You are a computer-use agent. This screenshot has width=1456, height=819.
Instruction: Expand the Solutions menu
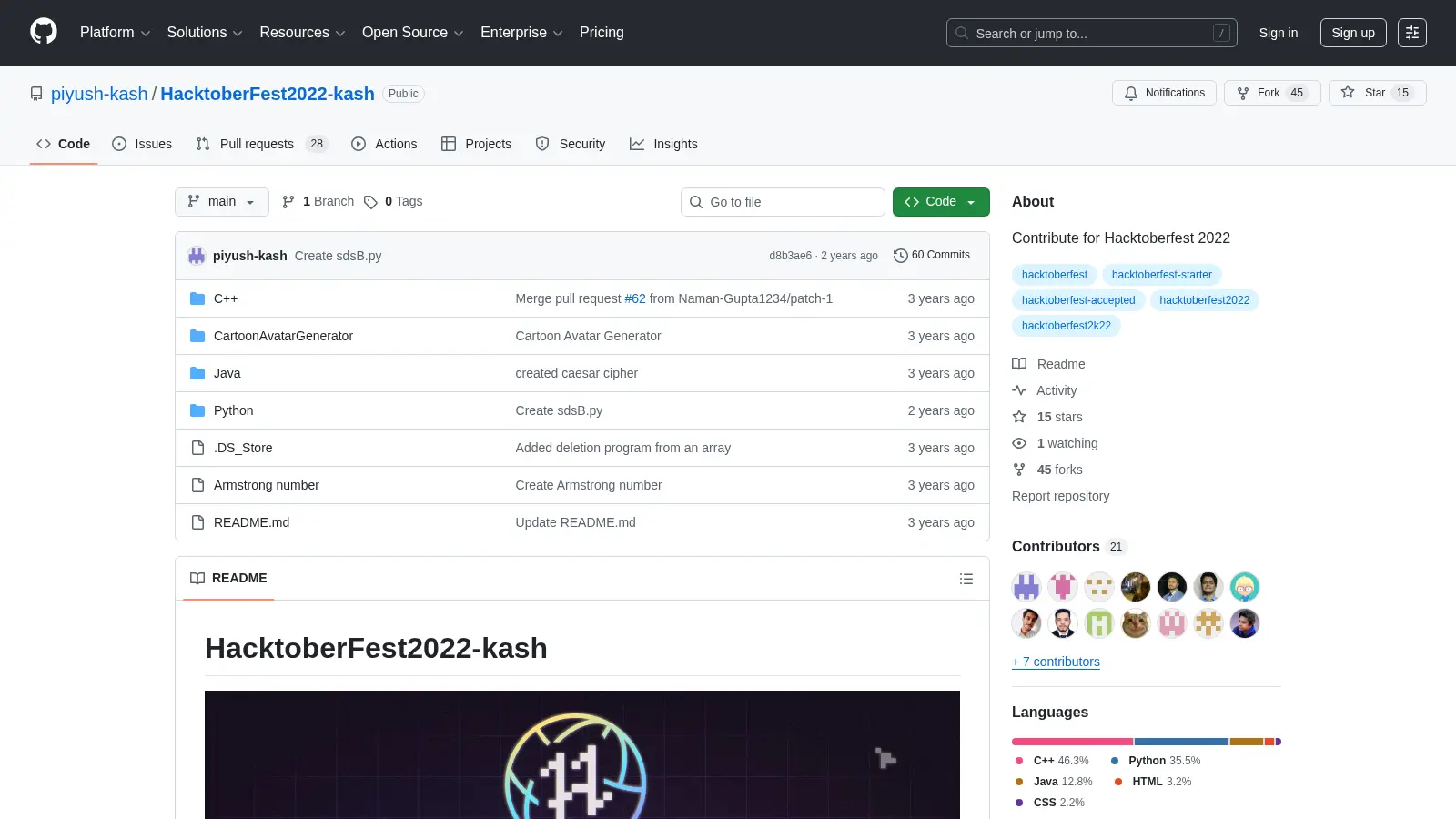pos(205,33)
